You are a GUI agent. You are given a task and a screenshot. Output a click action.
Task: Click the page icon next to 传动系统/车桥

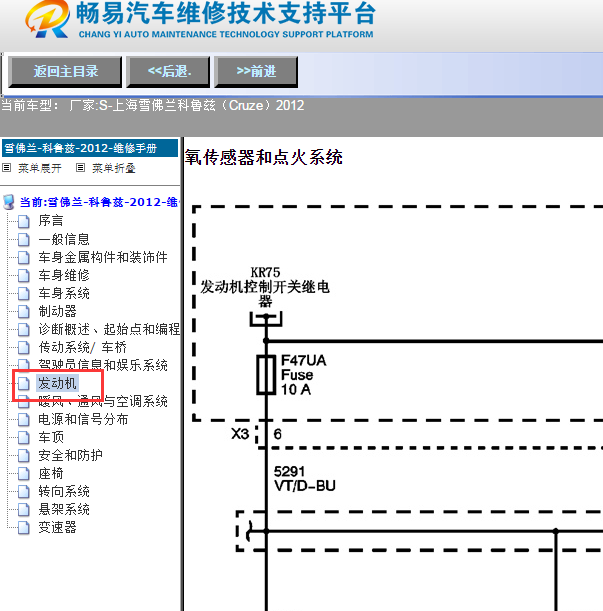24,347
